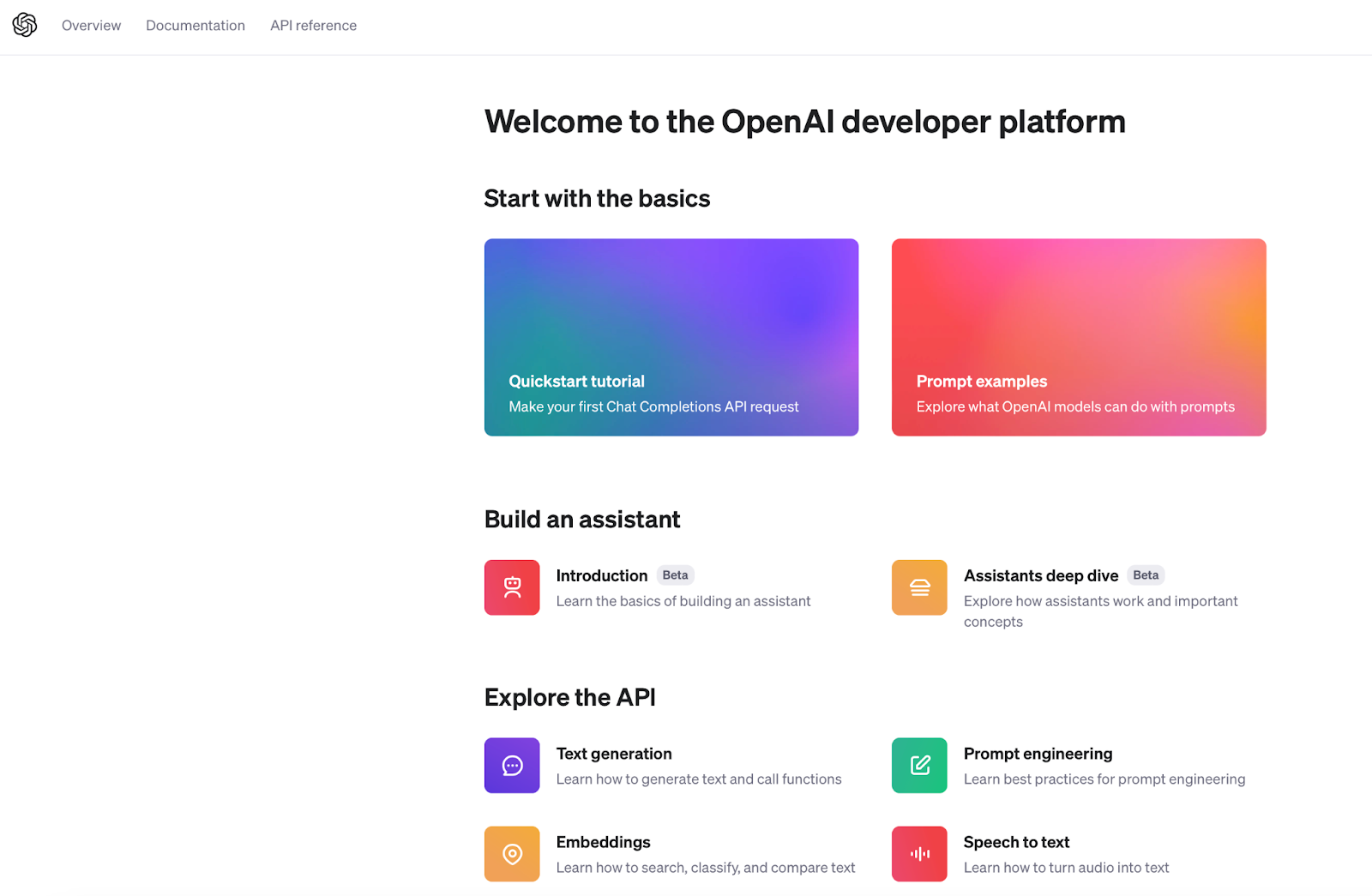Open the Text generation link
The width and height of the screenshot is (1372, 896).
pos(614,754)
